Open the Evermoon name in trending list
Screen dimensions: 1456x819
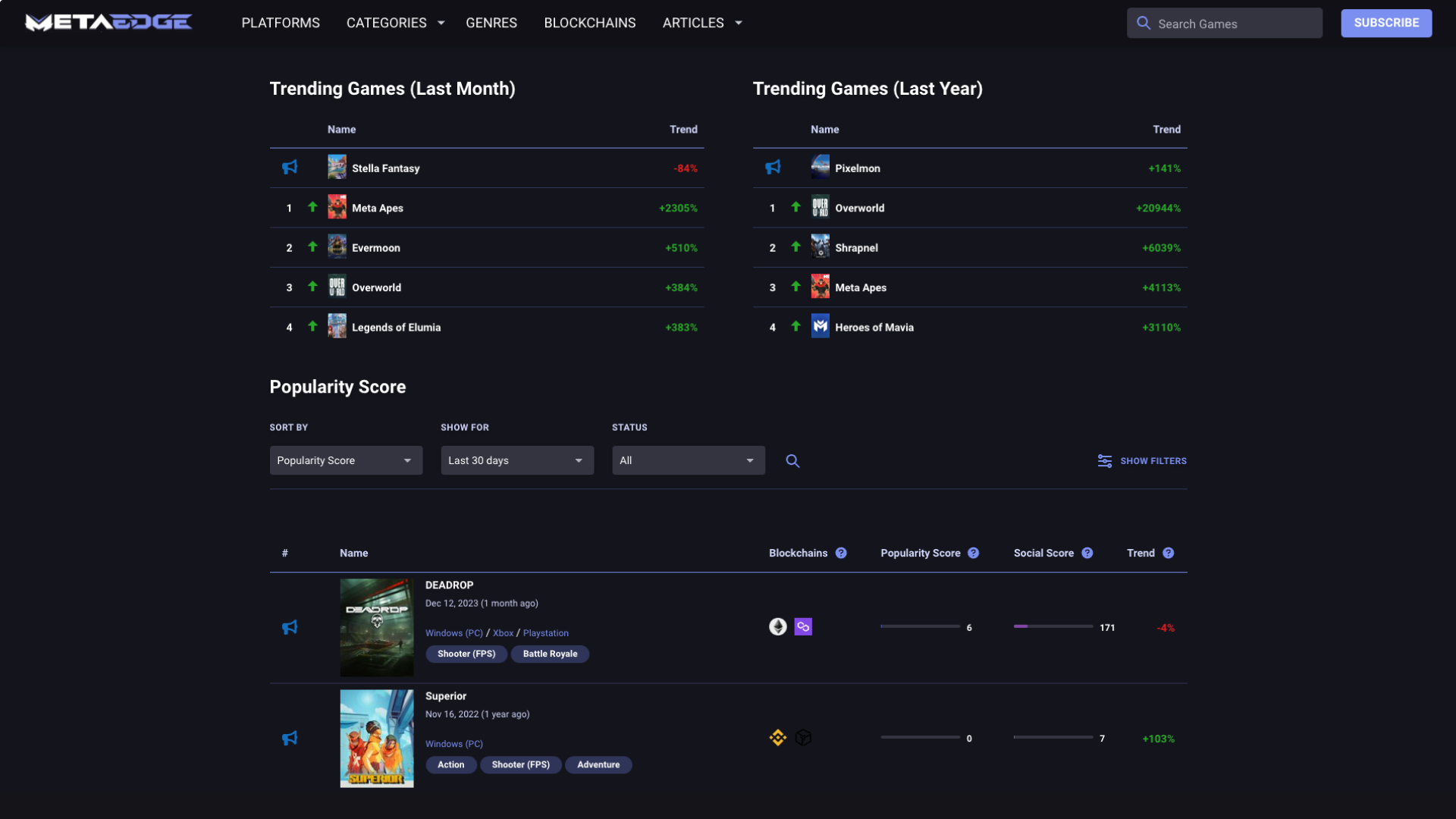[x=375, y=247]
